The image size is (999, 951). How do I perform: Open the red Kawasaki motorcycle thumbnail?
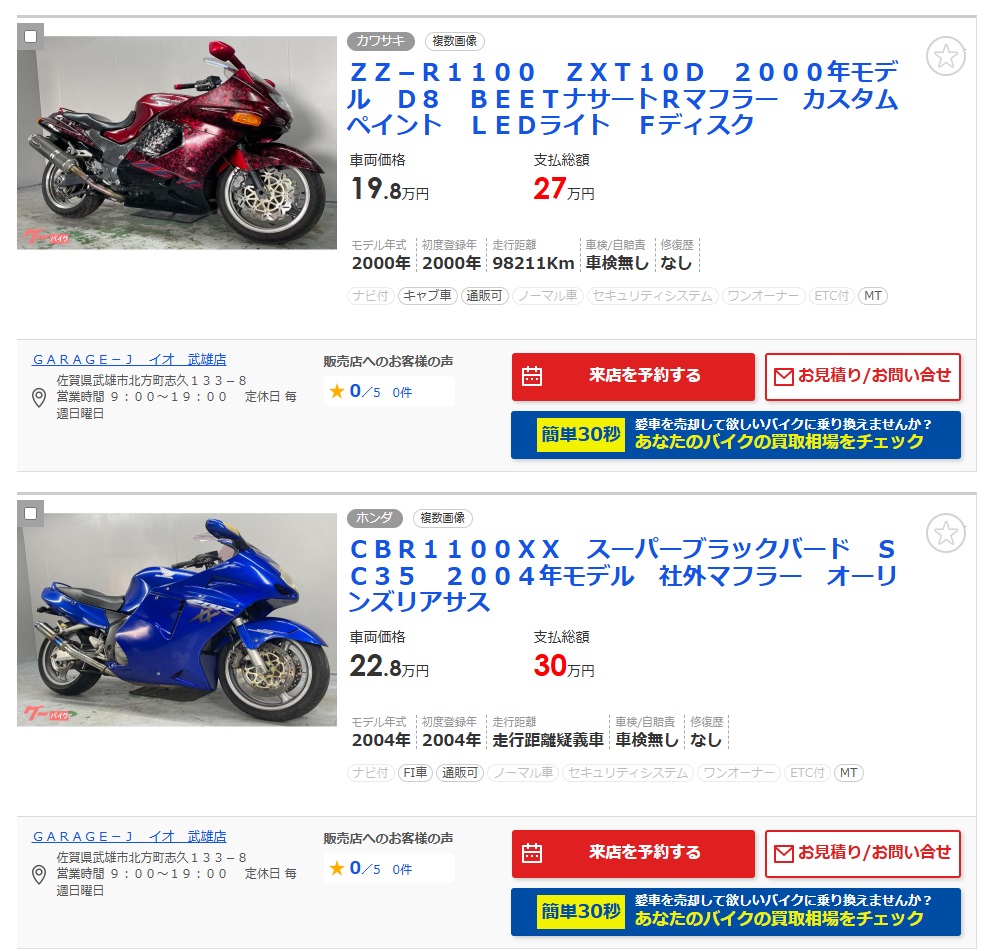[176, 143]
